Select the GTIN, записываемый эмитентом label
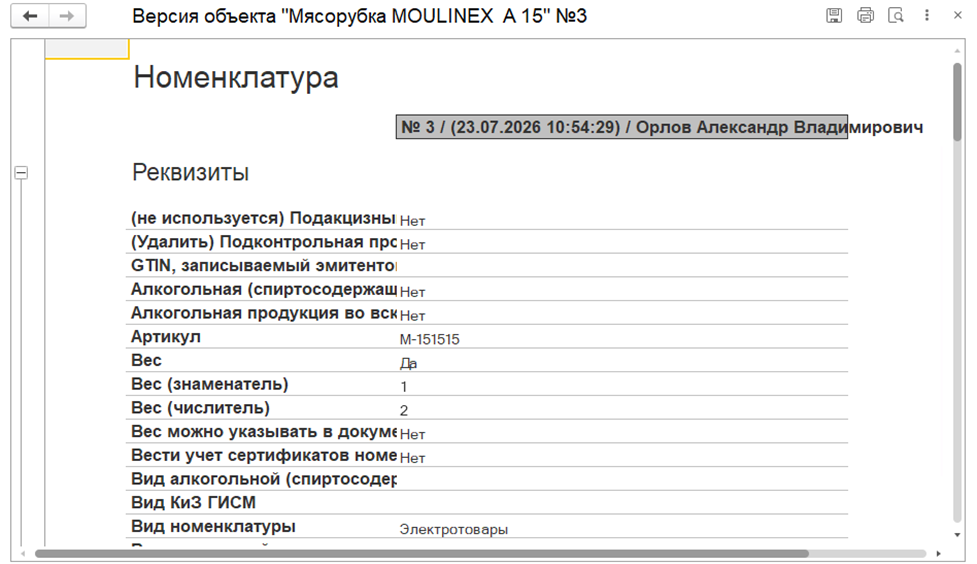Screen dimensions: 977x564 264,266
